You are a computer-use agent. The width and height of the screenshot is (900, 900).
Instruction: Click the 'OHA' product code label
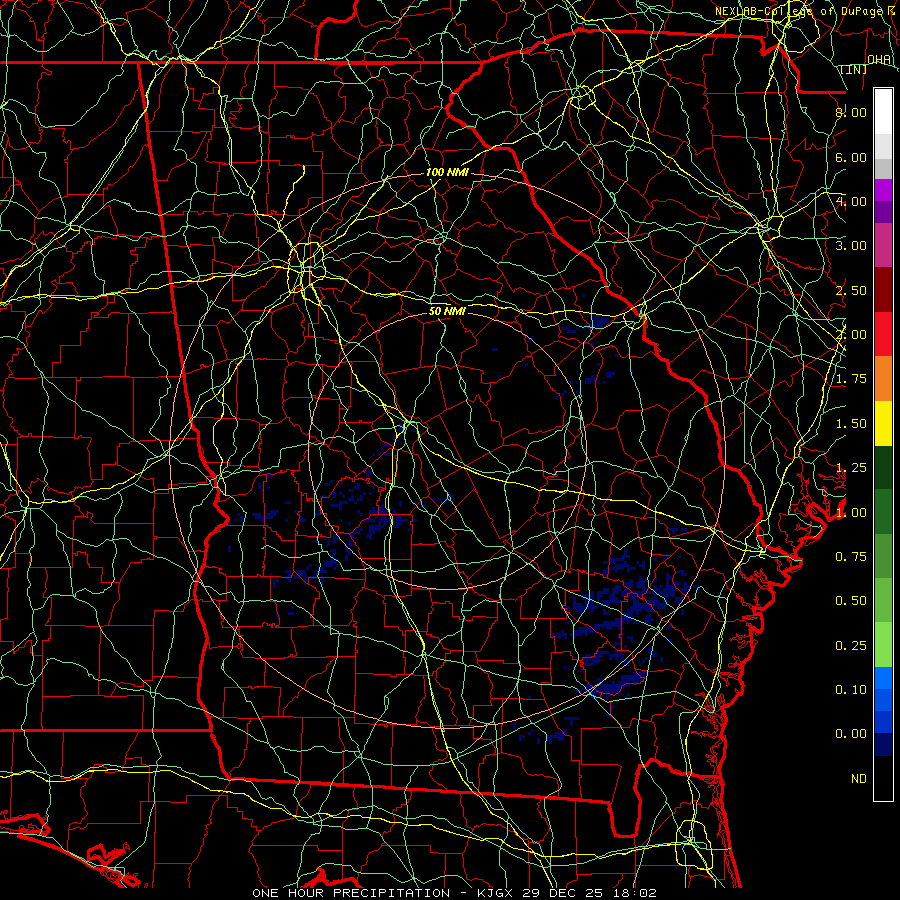[879, 60]
